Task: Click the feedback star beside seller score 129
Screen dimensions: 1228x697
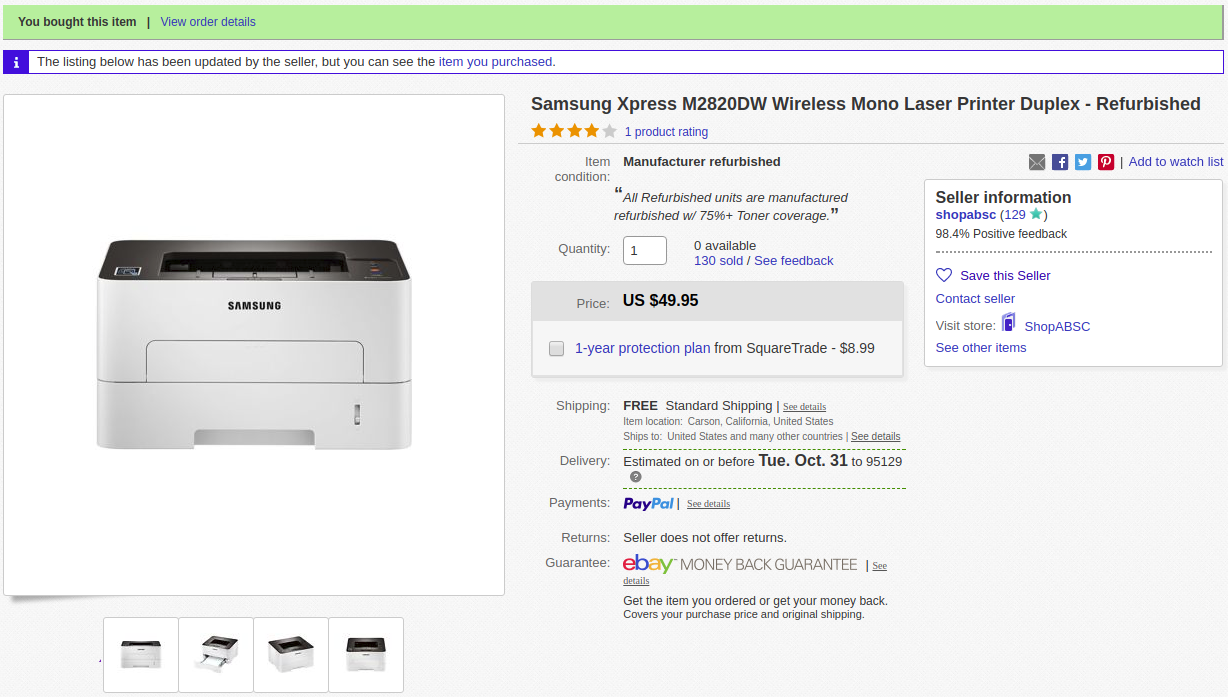Action: pos(1036,214)
